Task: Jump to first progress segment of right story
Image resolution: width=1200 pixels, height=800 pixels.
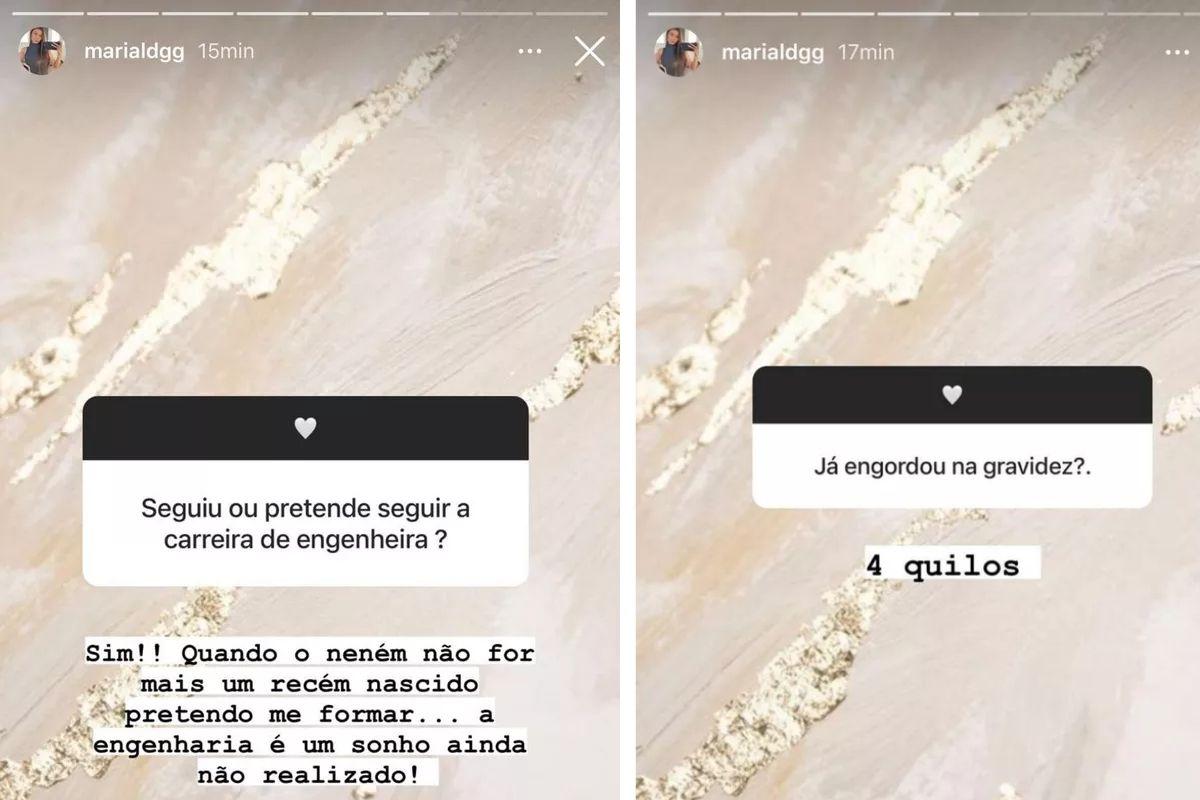Action: [684, 13]
